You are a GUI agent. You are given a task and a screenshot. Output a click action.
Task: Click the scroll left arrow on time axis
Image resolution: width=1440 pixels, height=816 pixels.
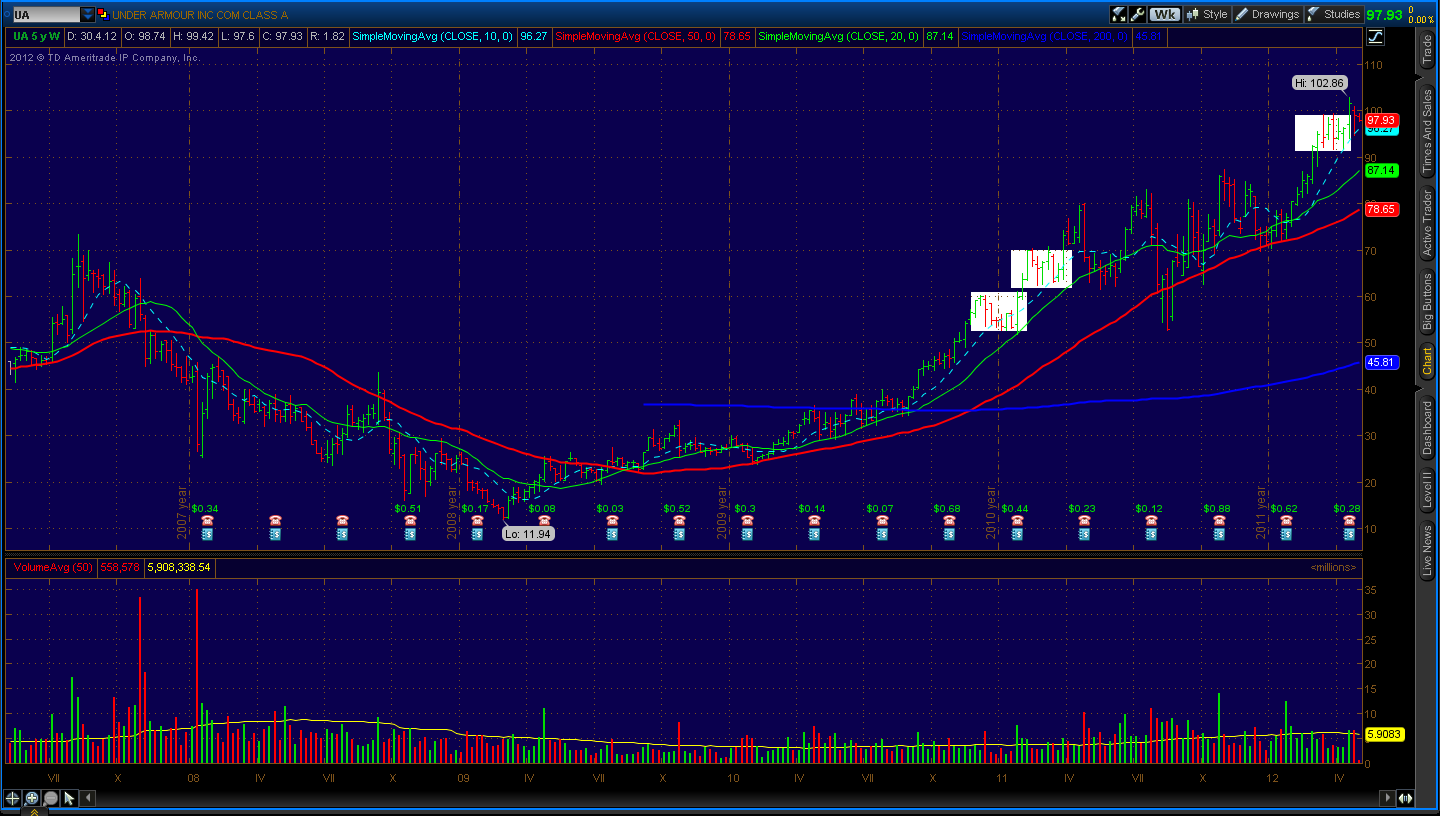(x=89, y=798)
